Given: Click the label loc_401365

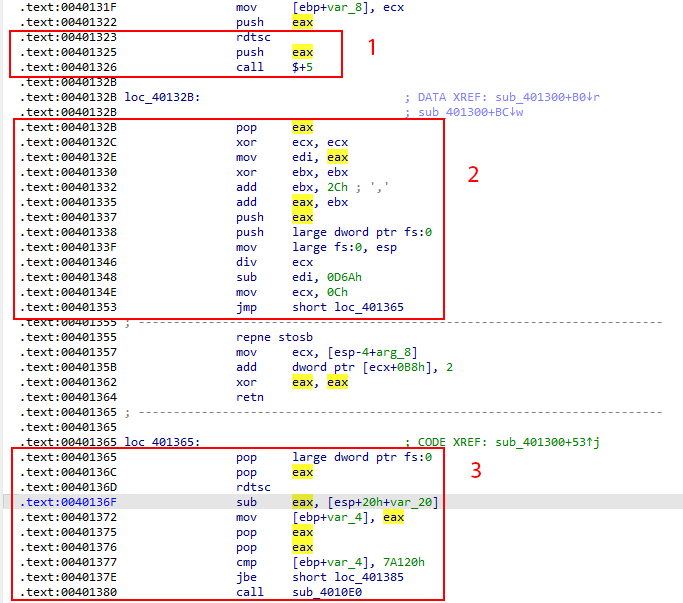Looking at the screenshot, I should coord(162,442).
